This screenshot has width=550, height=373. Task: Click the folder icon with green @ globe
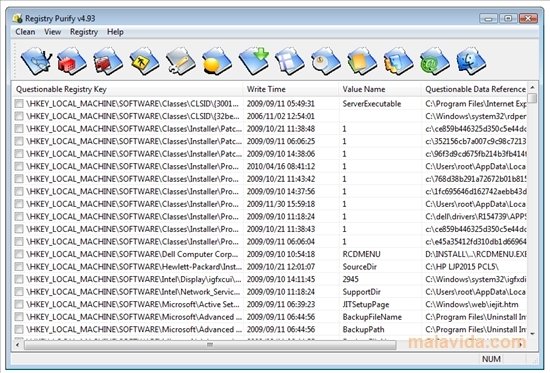[435, 61]
